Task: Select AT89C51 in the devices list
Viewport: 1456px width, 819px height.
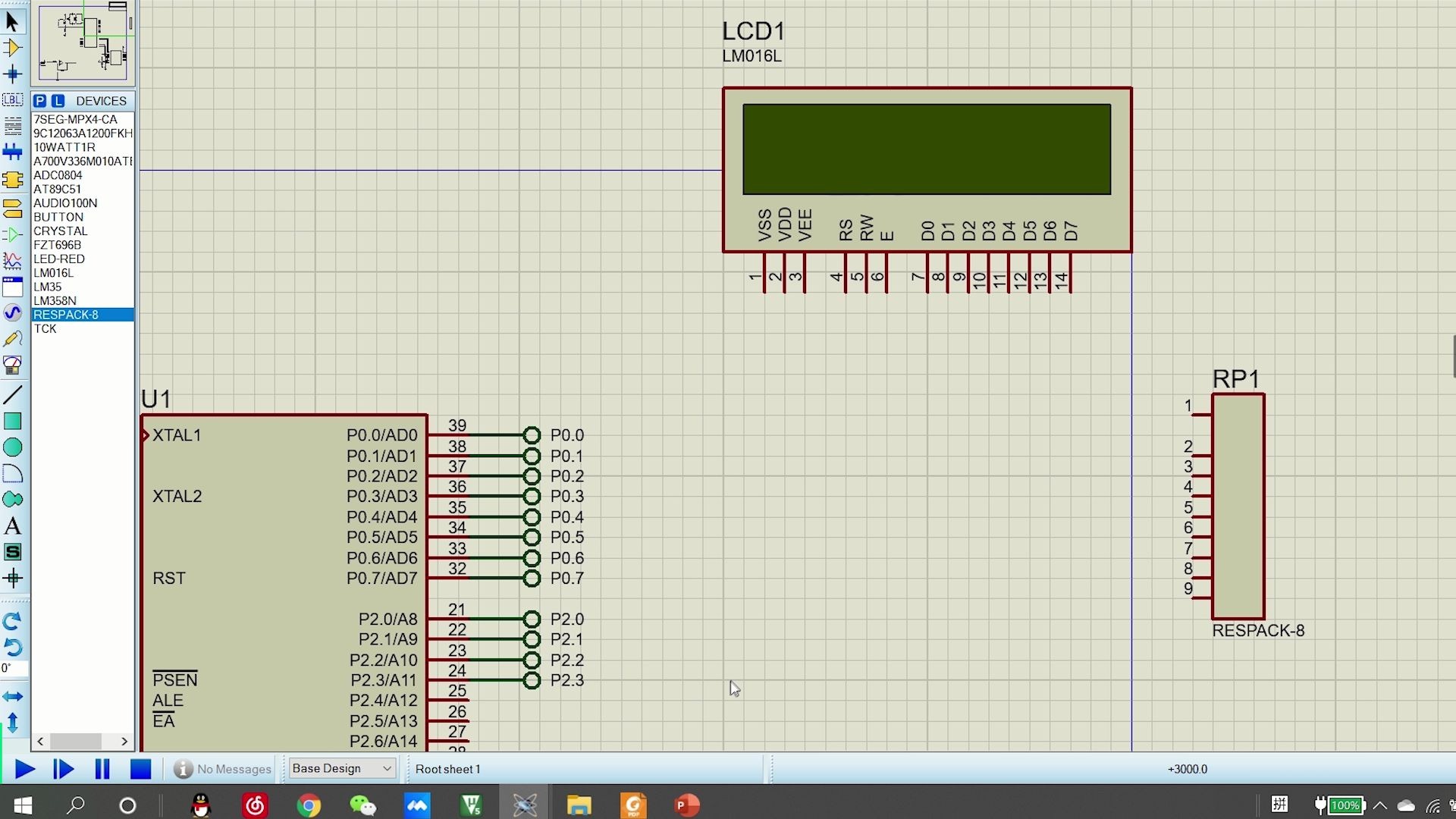Action: (57, 189)
